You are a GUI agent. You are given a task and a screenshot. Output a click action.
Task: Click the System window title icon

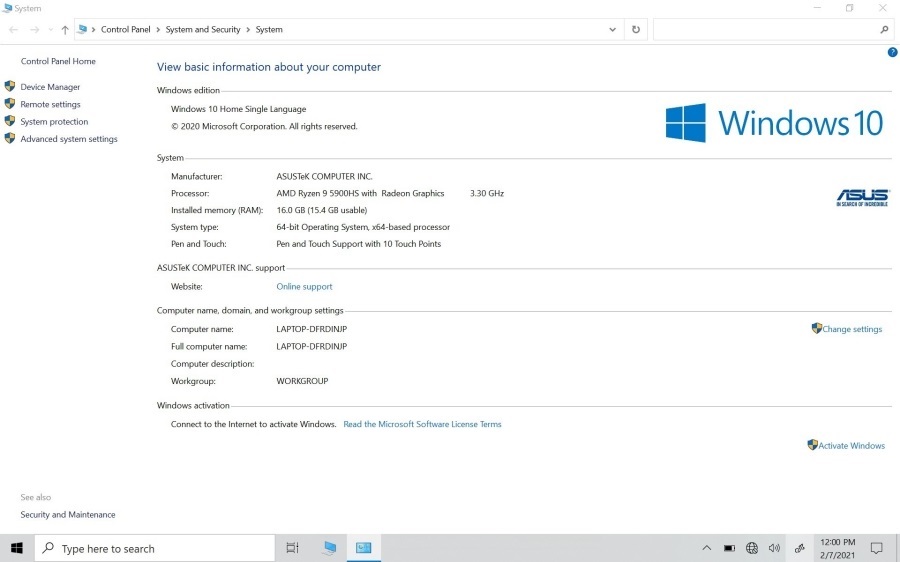[x=7, y=8]
